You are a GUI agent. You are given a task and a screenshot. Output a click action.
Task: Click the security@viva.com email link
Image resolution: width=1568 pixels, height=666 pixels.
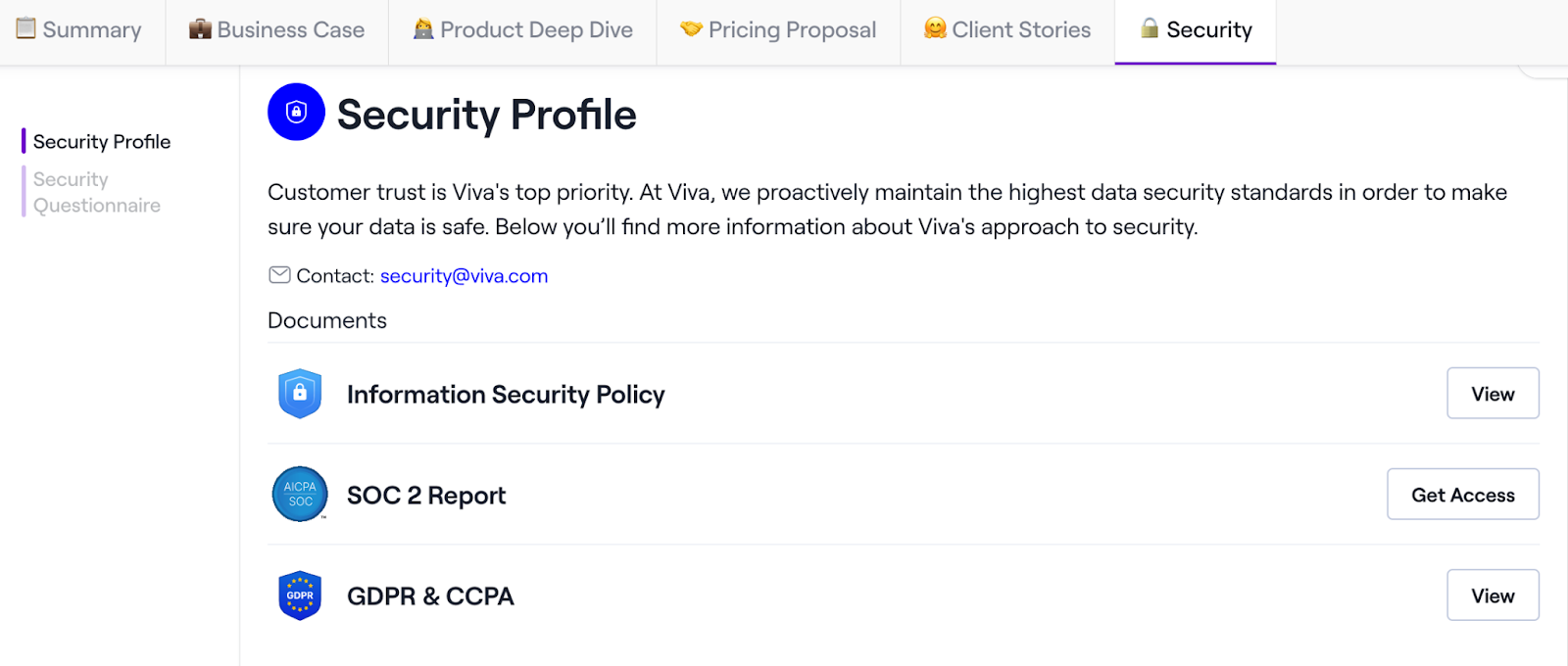coord(464,276)
